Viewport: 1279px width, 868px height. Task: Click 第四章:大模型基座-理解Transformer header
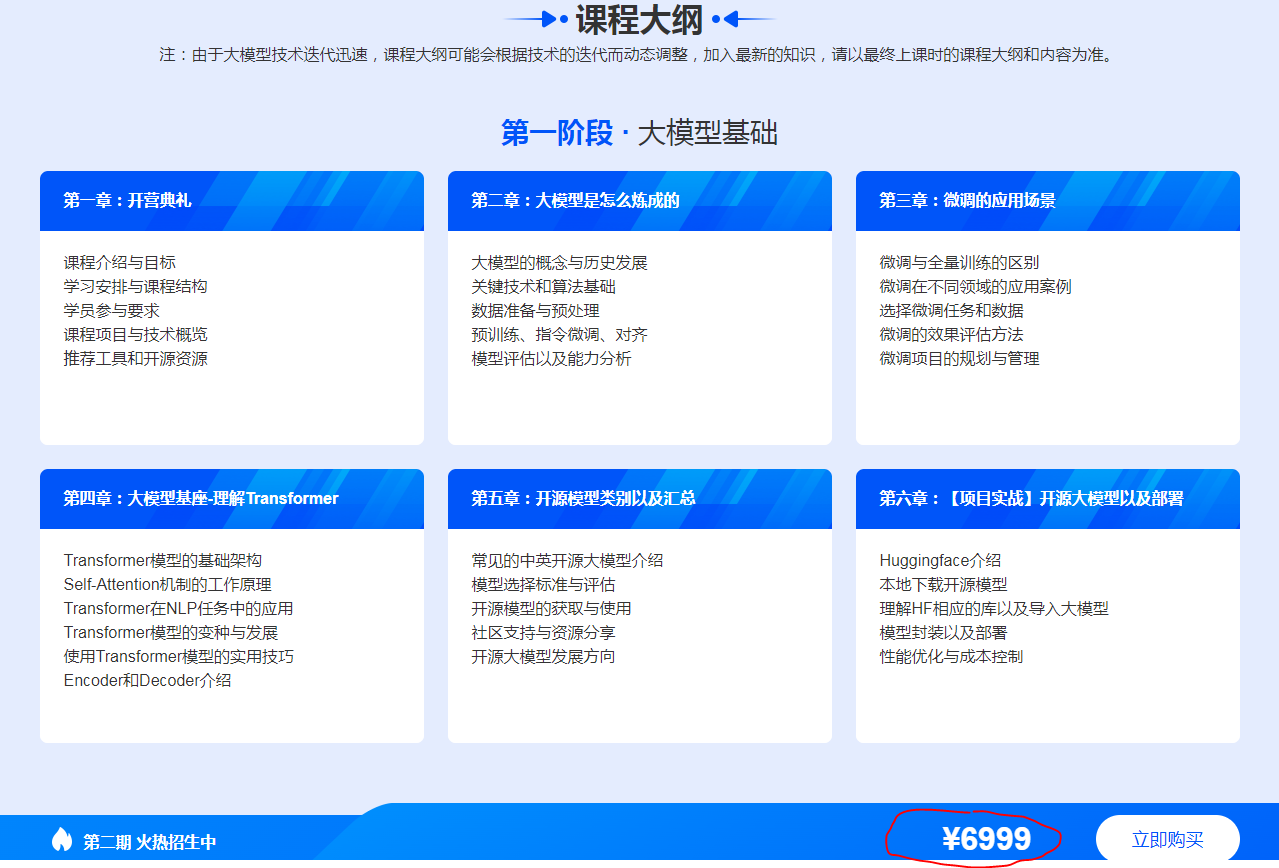(201, 498)
